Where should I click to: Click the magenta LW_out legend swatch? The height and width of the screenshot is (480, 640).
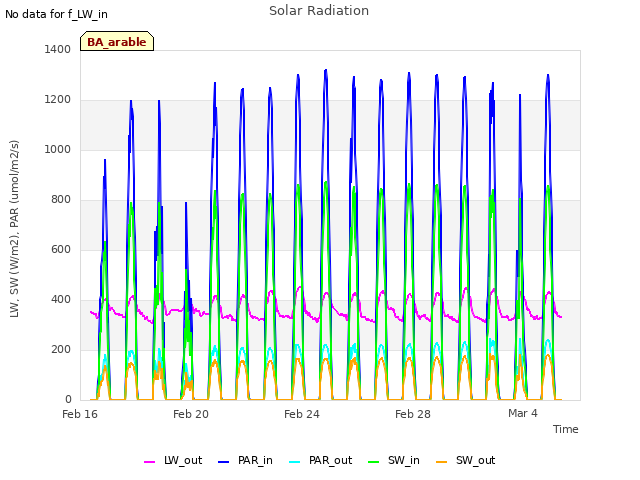pos(149,462)
